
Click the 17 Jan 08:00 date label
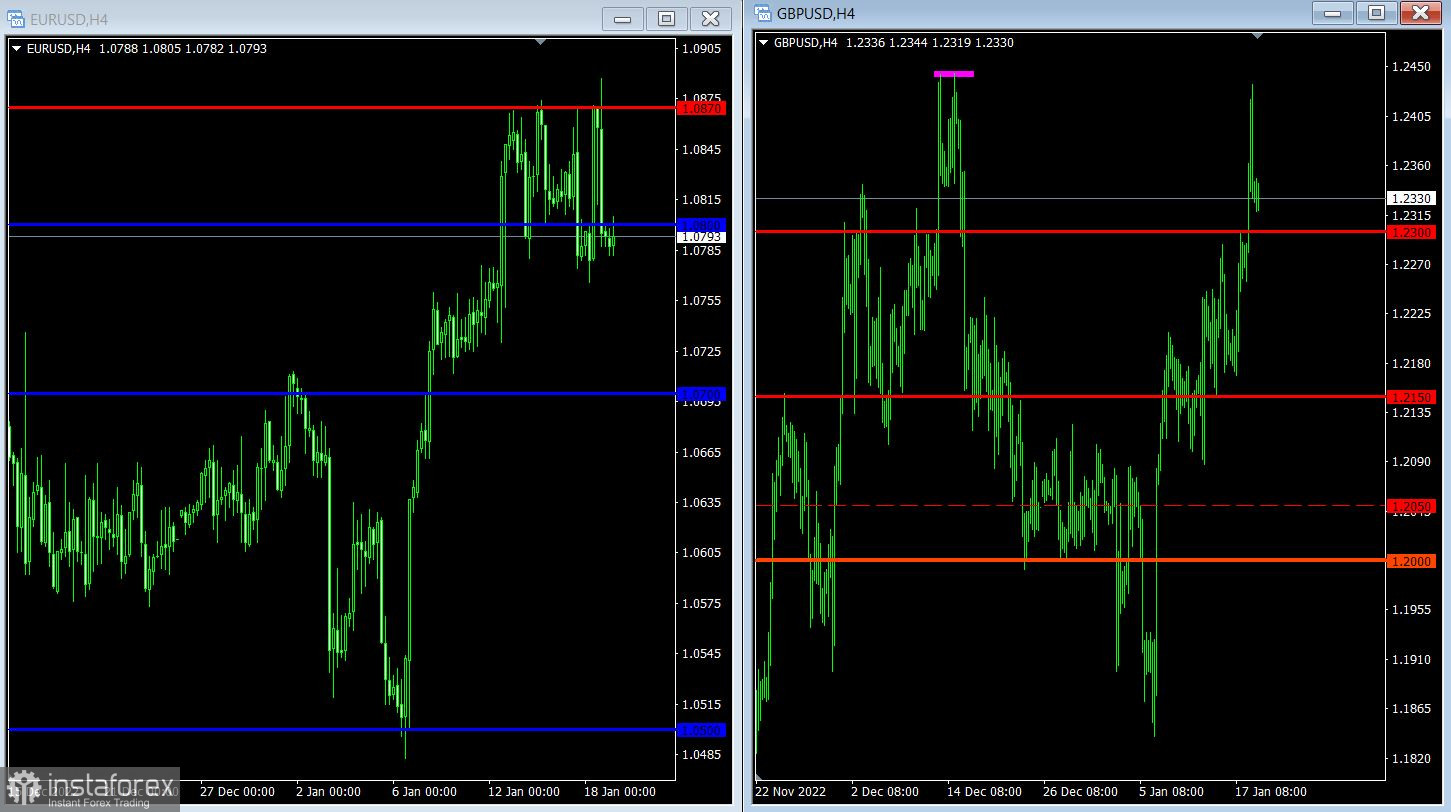tap(1273, 792)
